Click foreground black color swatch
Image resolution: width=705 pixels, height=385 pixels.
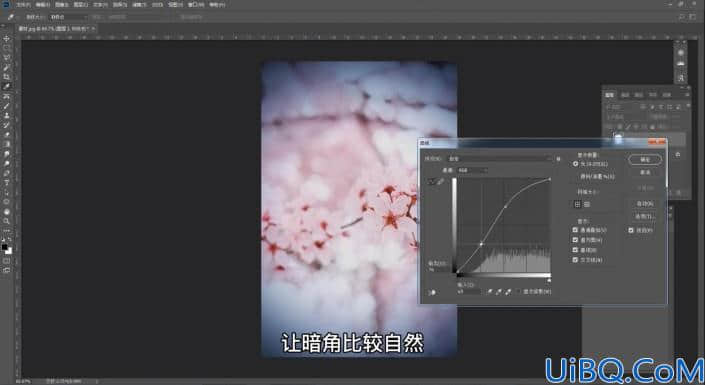(x=4, y=247)
